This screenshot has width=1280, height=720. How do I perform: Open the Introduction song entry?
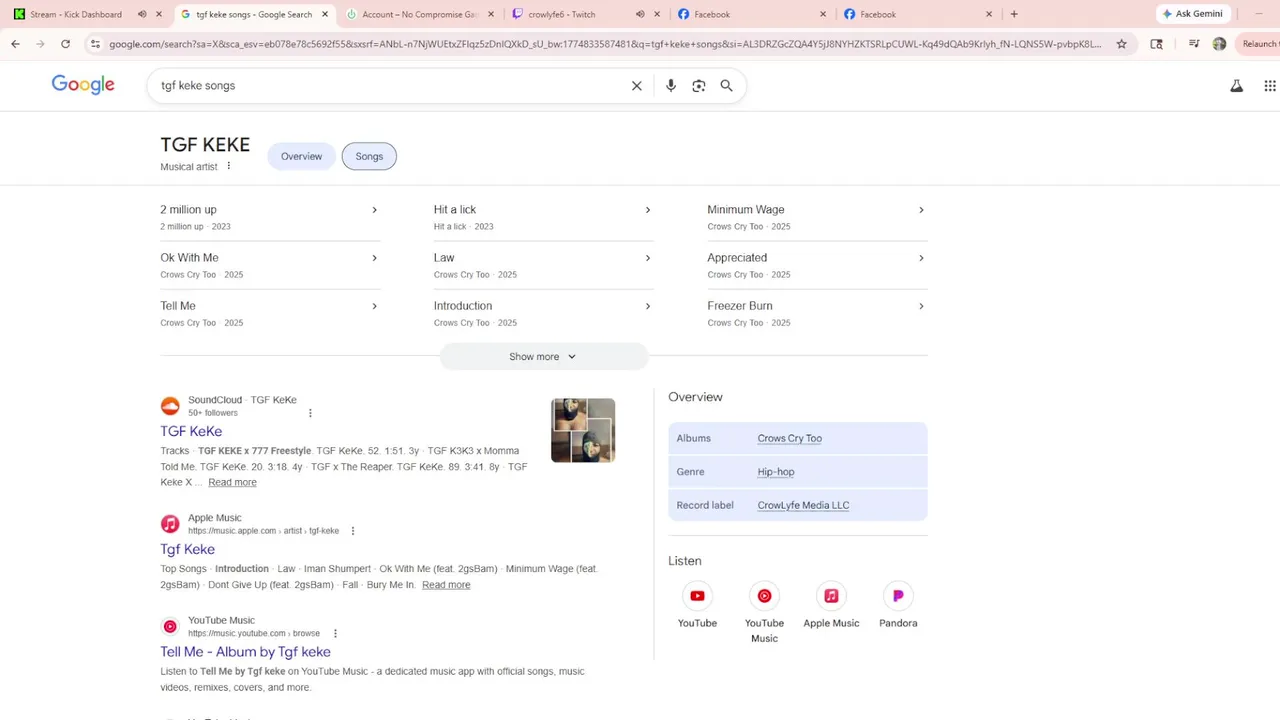pos(543,313)
